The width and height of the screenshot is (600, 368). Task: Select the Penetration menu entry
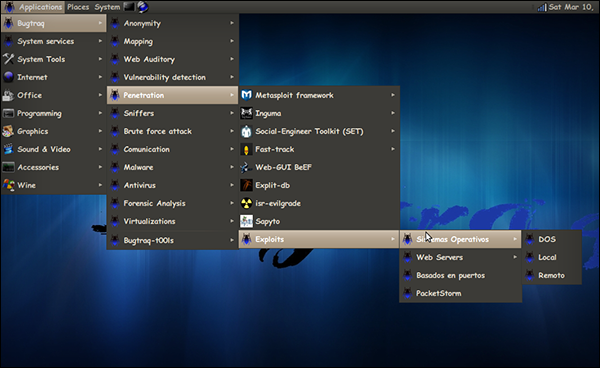point(173,95)
